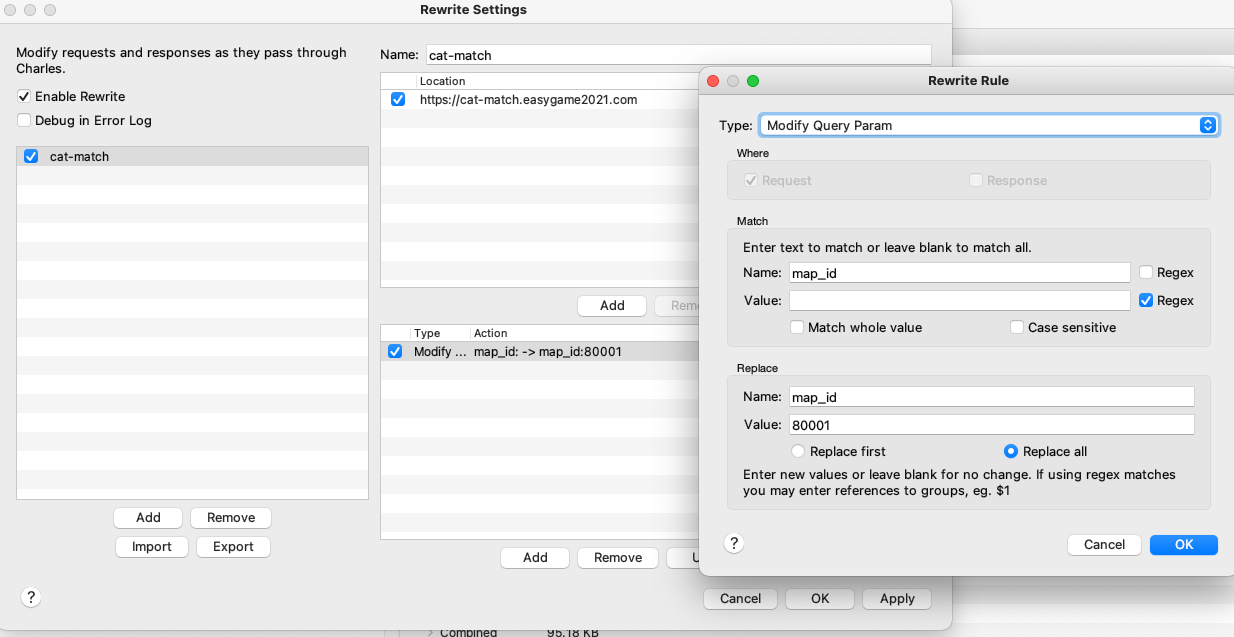Select the "Replace first" radio button
The image size is (1234, 637).
pos(798,451)
